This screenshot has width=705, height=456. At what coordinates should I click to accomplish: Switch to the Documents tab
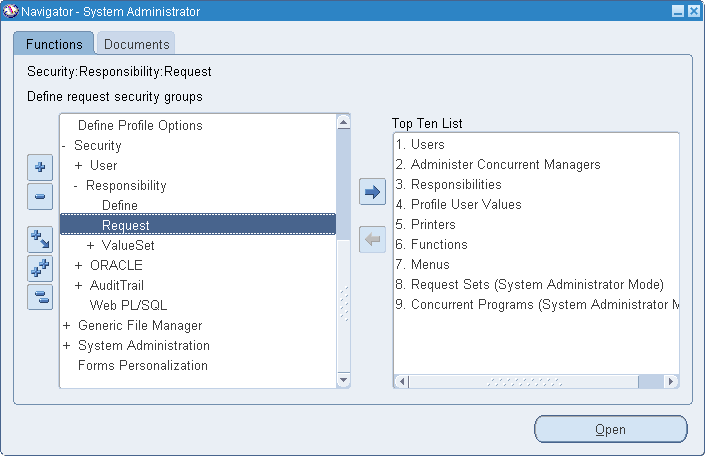click(x=136, y=44)
